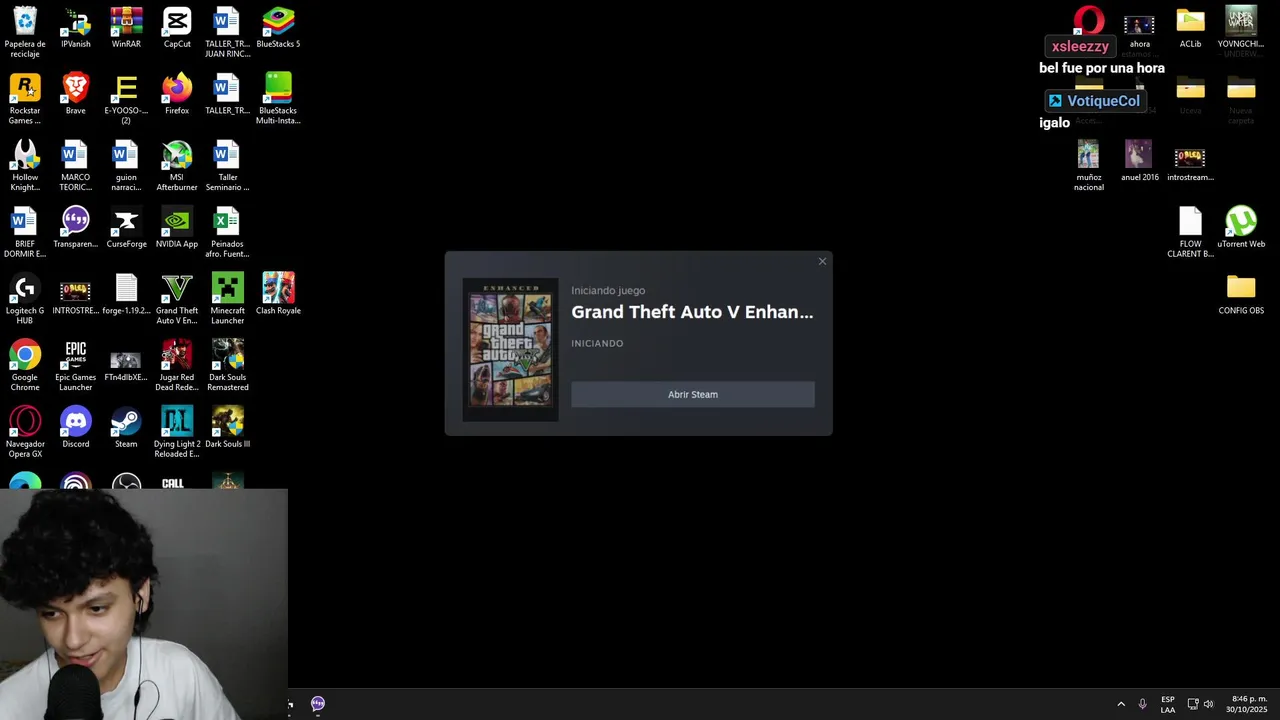1280x720 pixels.
Task: Select the TALLER_TR JUAN RINC Word document
Action: tap(227, 32)
